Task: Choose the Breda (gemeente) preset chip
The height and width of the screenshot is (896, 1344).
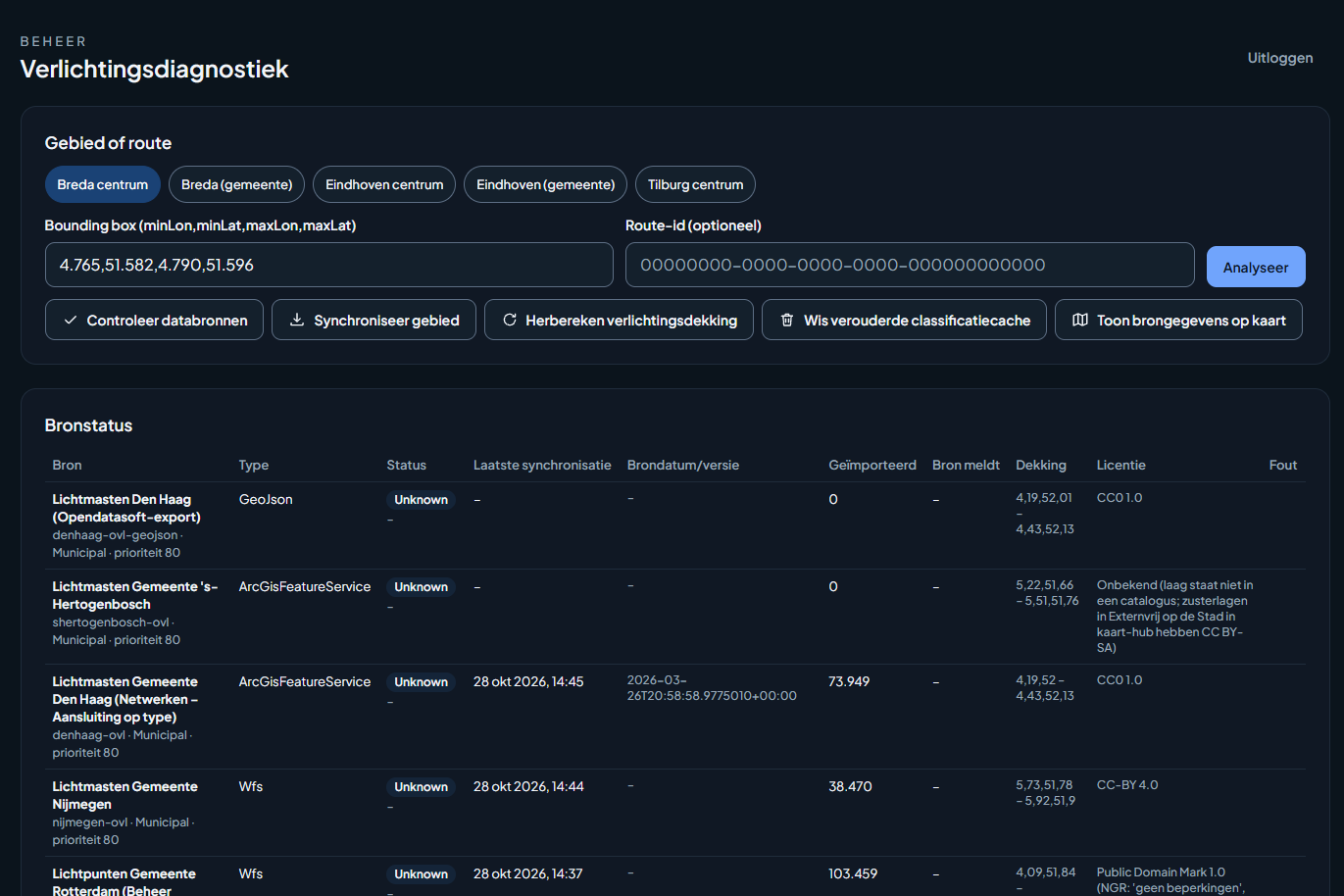Action: 237,185
